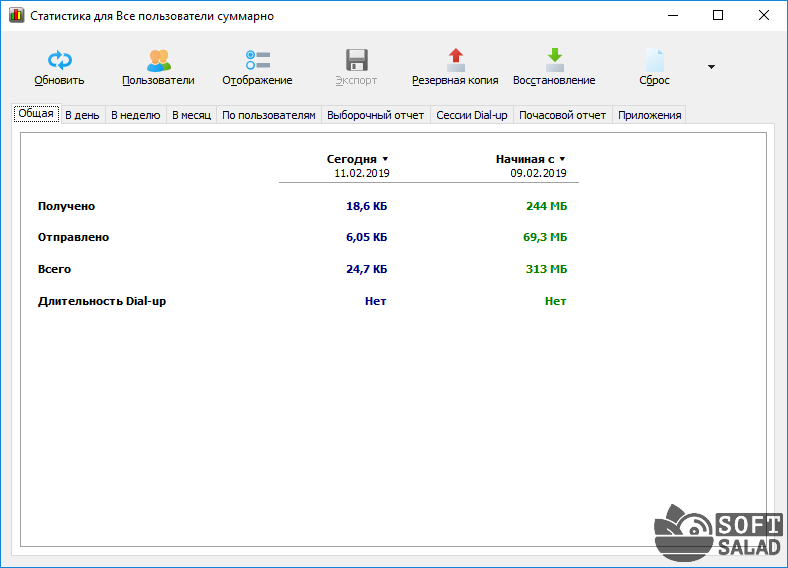Screen dimensions: 788x568
Task: Click the 18,6 КБ received value
Action: tap(367, 206)
